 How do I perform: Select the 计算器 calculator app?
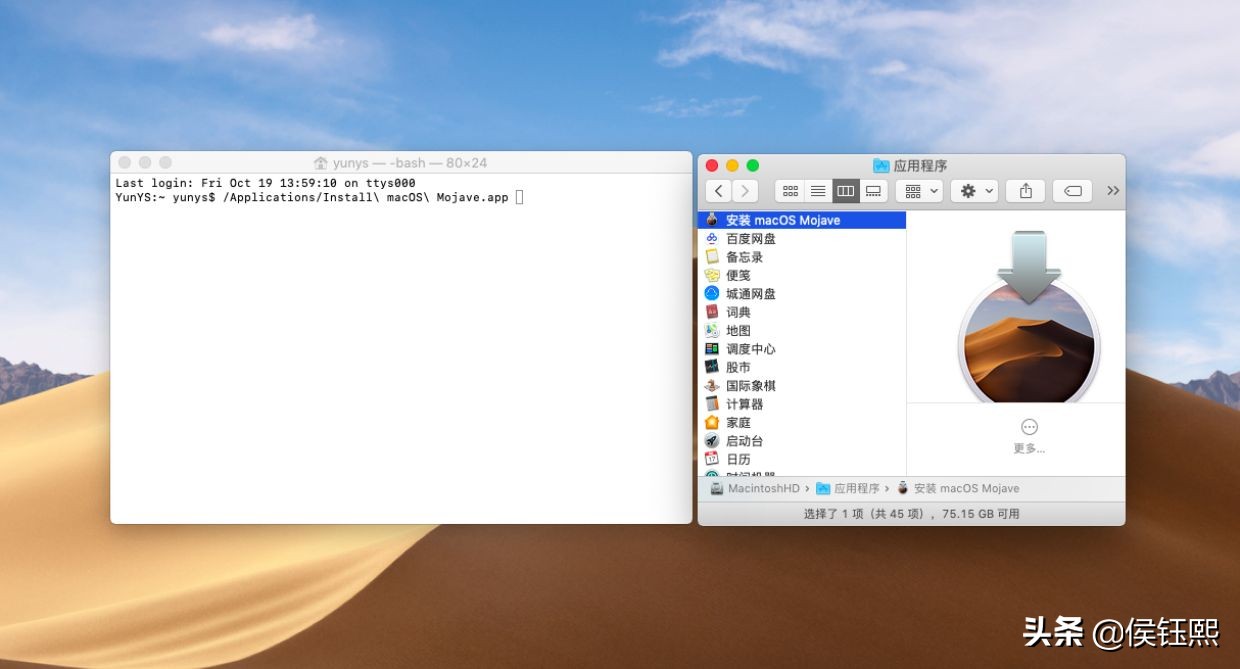click(x=747, y=403)
